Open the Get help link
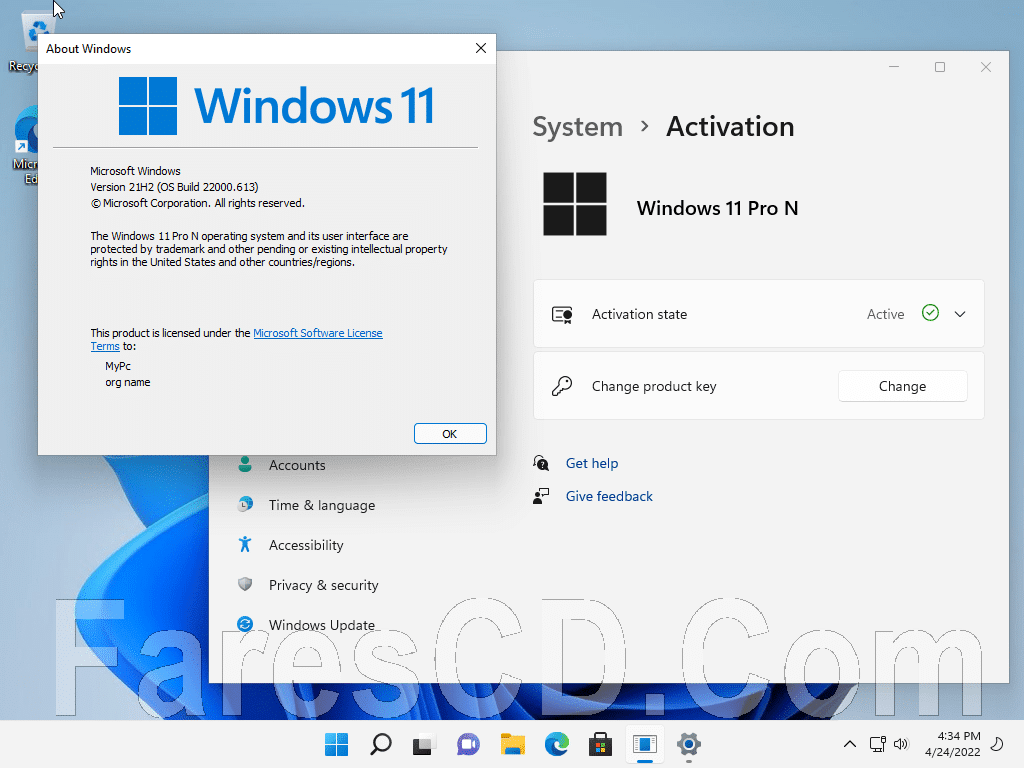This screenshot has height=768, width=1024. (592, 463)
